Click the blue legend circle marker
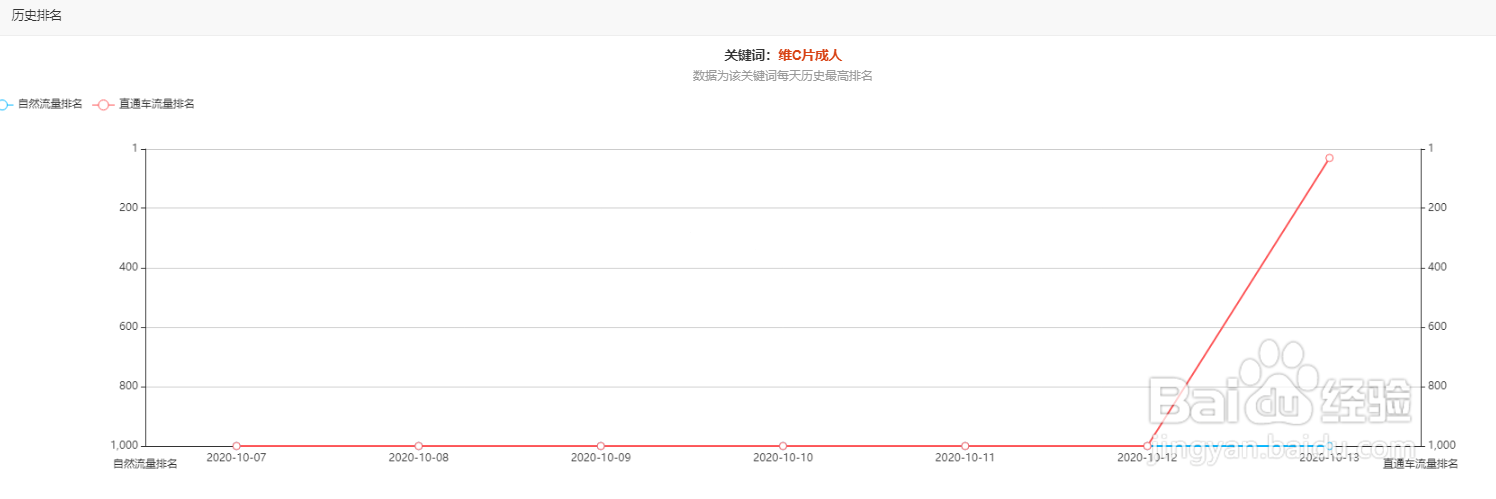The image size is (1496, 499). pyautogui.click(x=3, y=104)
